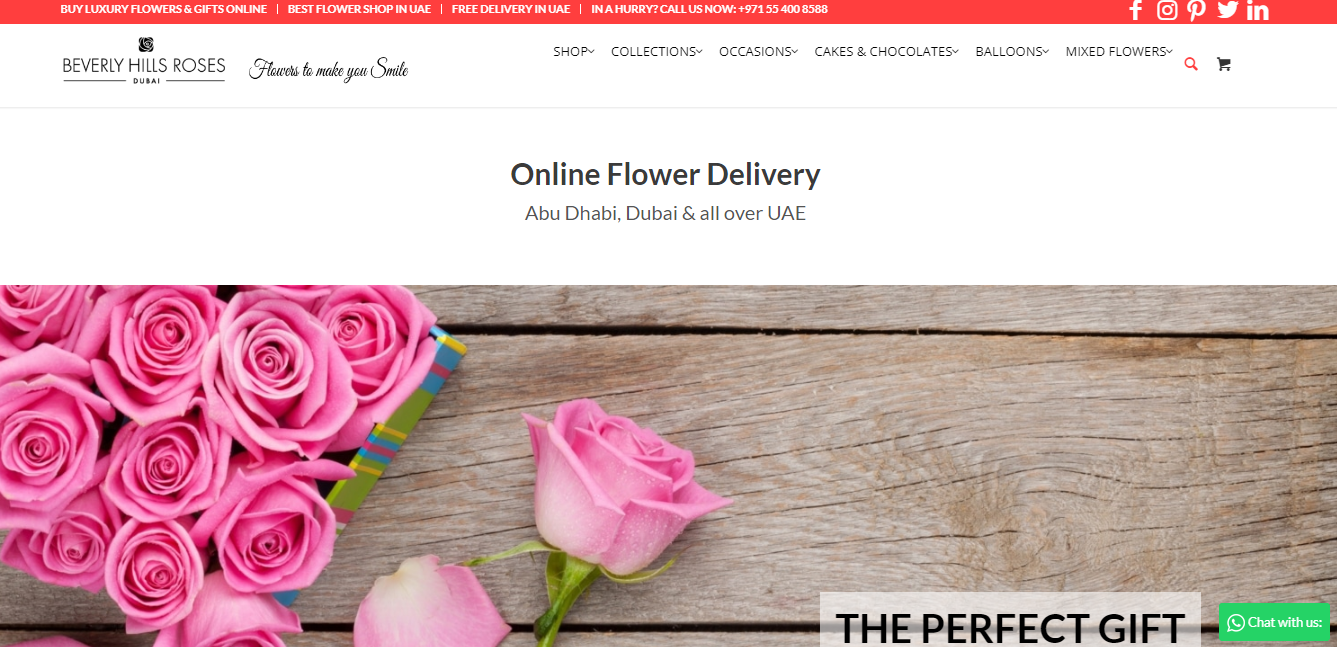Expand the Shop dropdown menu
The width and height of the screenshot is (1337, 647).
(574, 51)
